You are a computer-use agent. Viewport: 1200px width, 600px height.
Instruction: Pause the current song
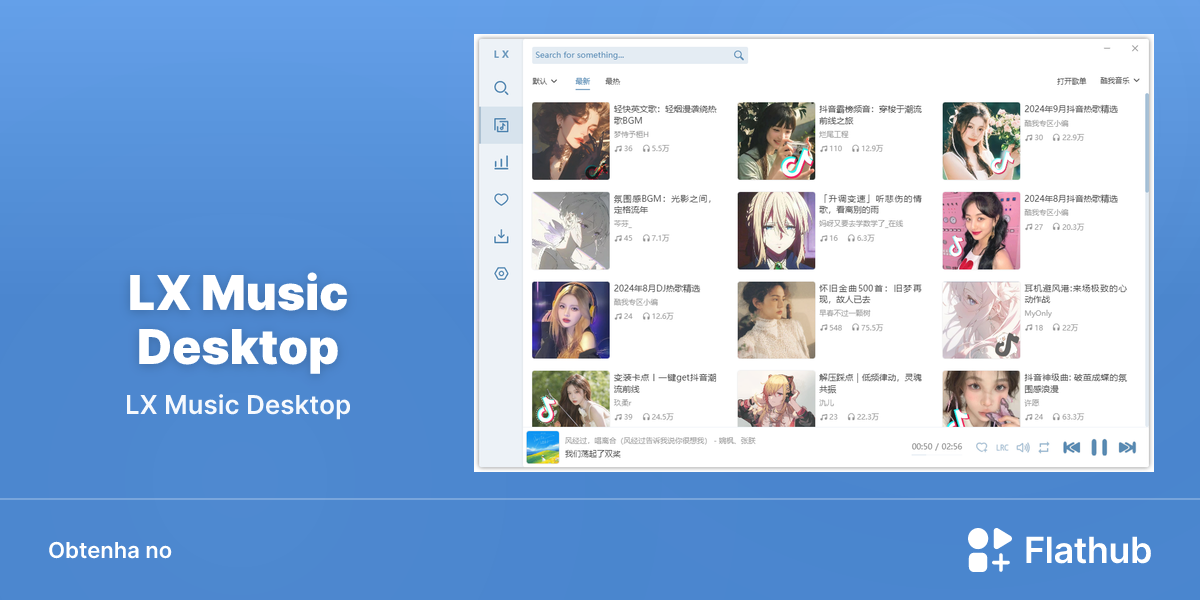pos(1099,447)
